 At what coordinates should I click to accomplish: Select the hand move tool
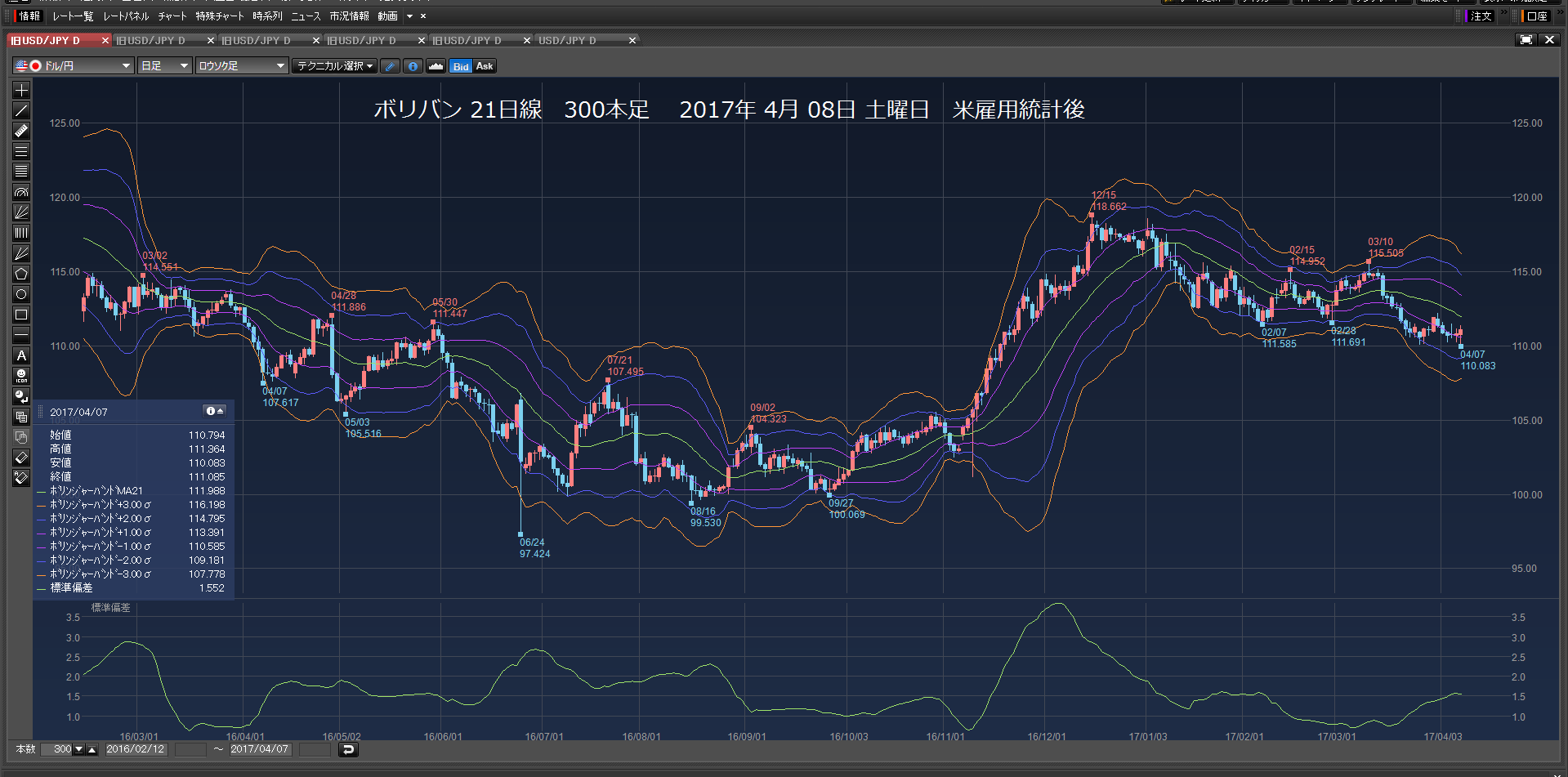[x=21, y=437]
